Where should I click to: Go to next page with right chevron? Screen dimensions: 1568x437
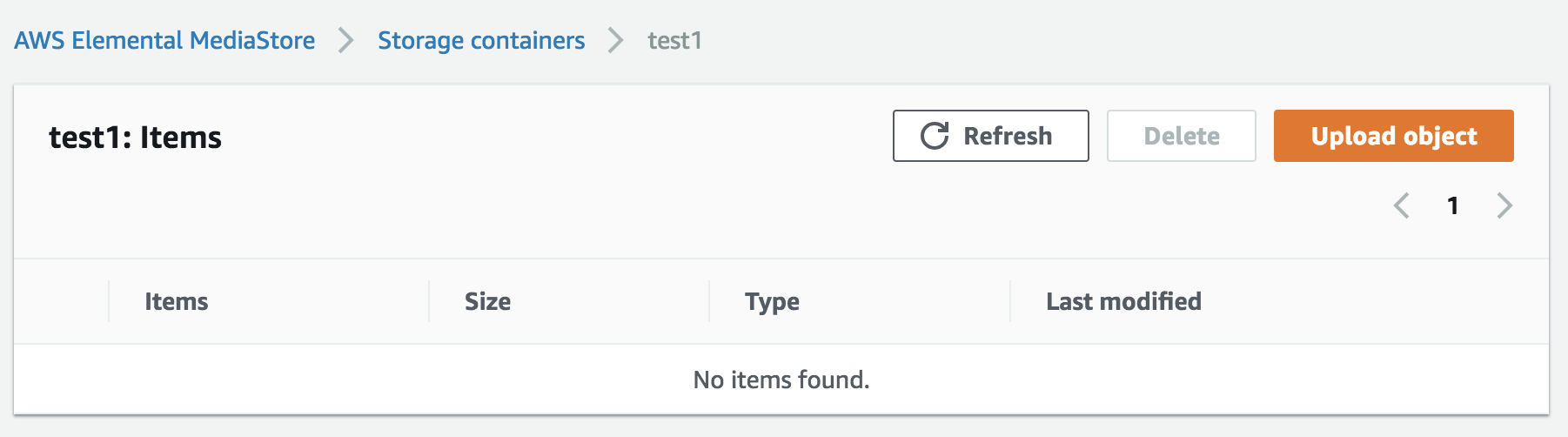click(x=1504, y=205)
